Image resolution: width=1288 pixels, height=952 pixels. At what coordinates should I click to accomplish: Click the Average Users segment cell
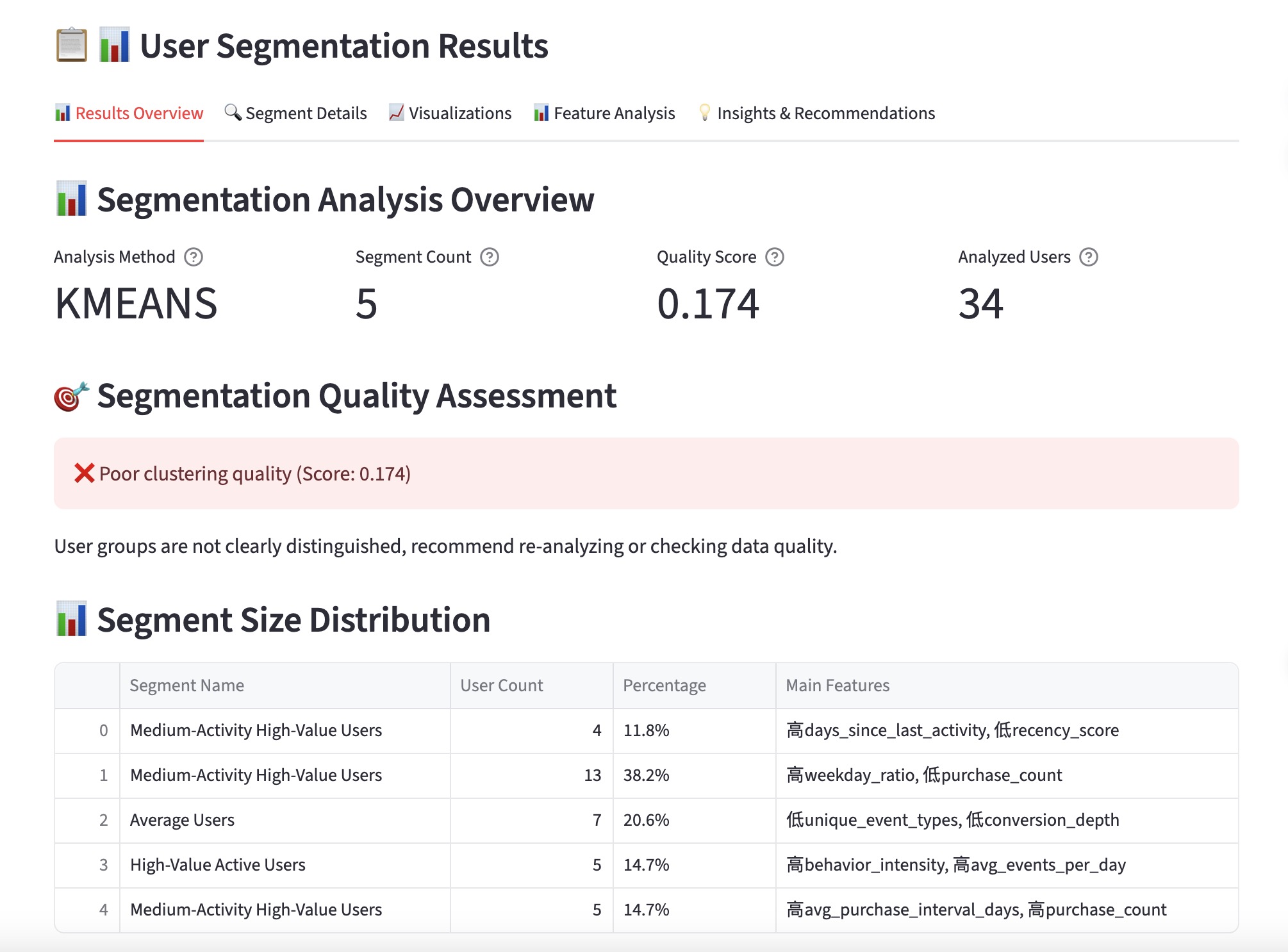[182, 820]
